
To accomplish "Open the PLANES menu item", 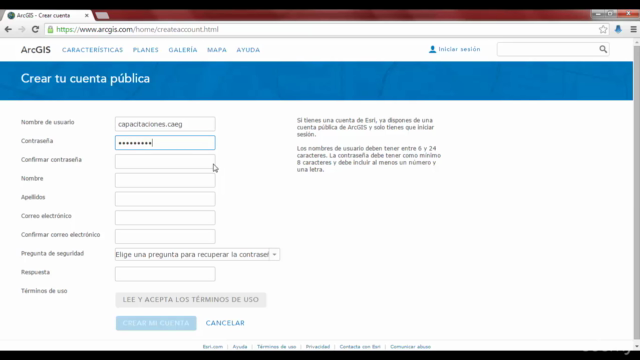I will click(146, 50).
